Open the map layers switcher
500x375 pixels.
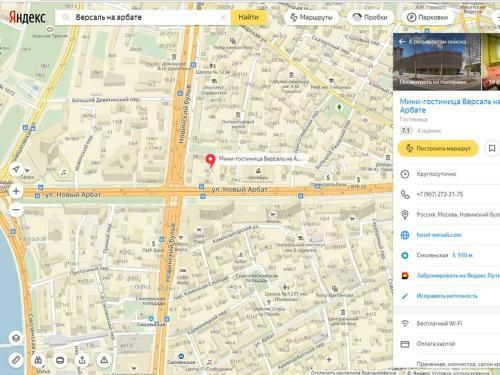16,338
